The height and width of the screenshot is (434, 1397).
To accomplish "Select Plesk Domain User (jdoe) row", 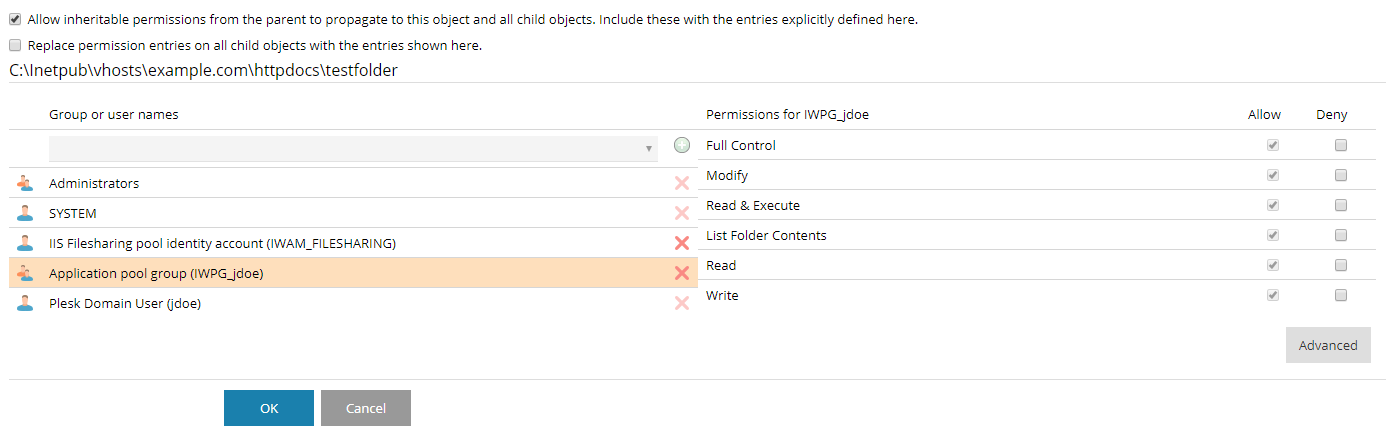I will [353, 303].
